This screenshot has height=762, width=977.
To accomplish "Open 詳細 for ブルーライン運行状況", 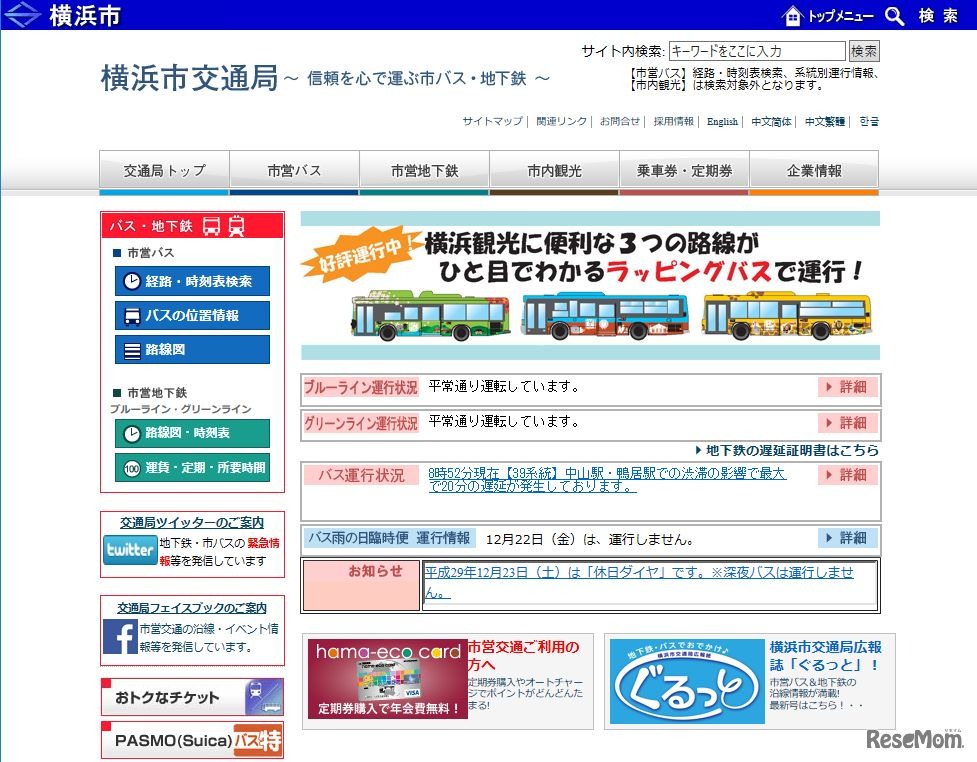I will pos(847,388).
